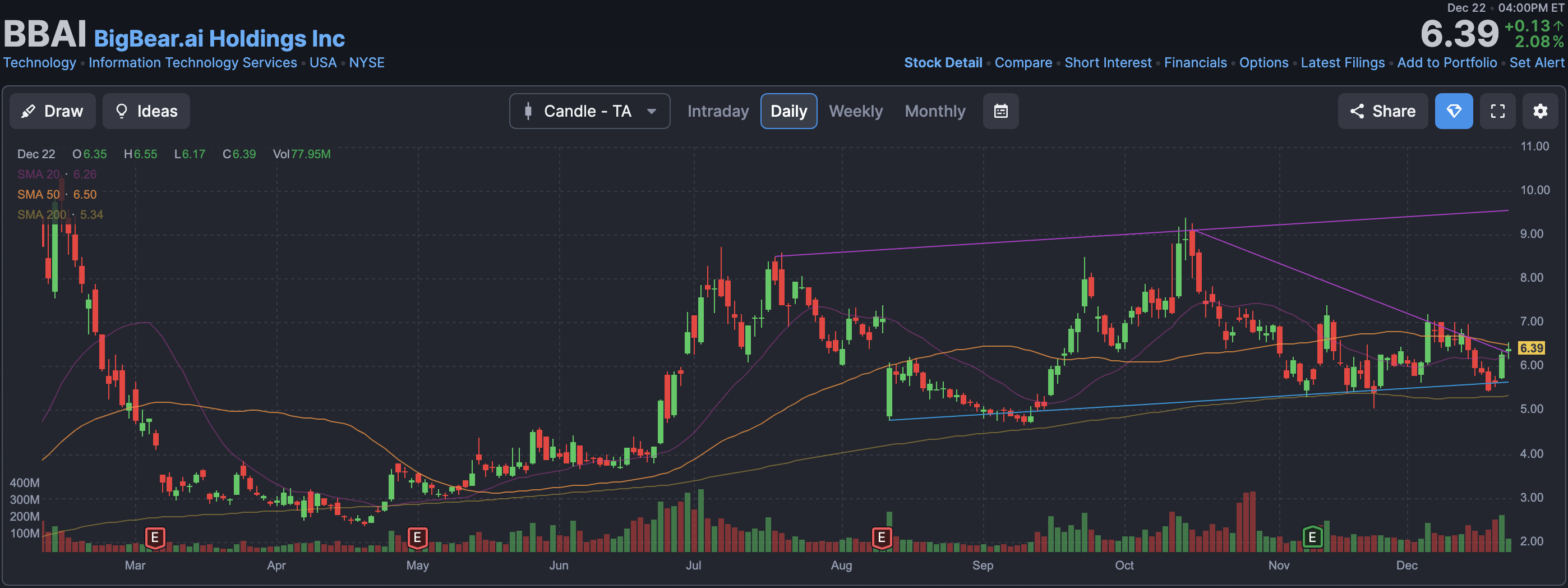Click the dropdown arrow beside Candle - TA
The image size is (1568, 588).
651,112
